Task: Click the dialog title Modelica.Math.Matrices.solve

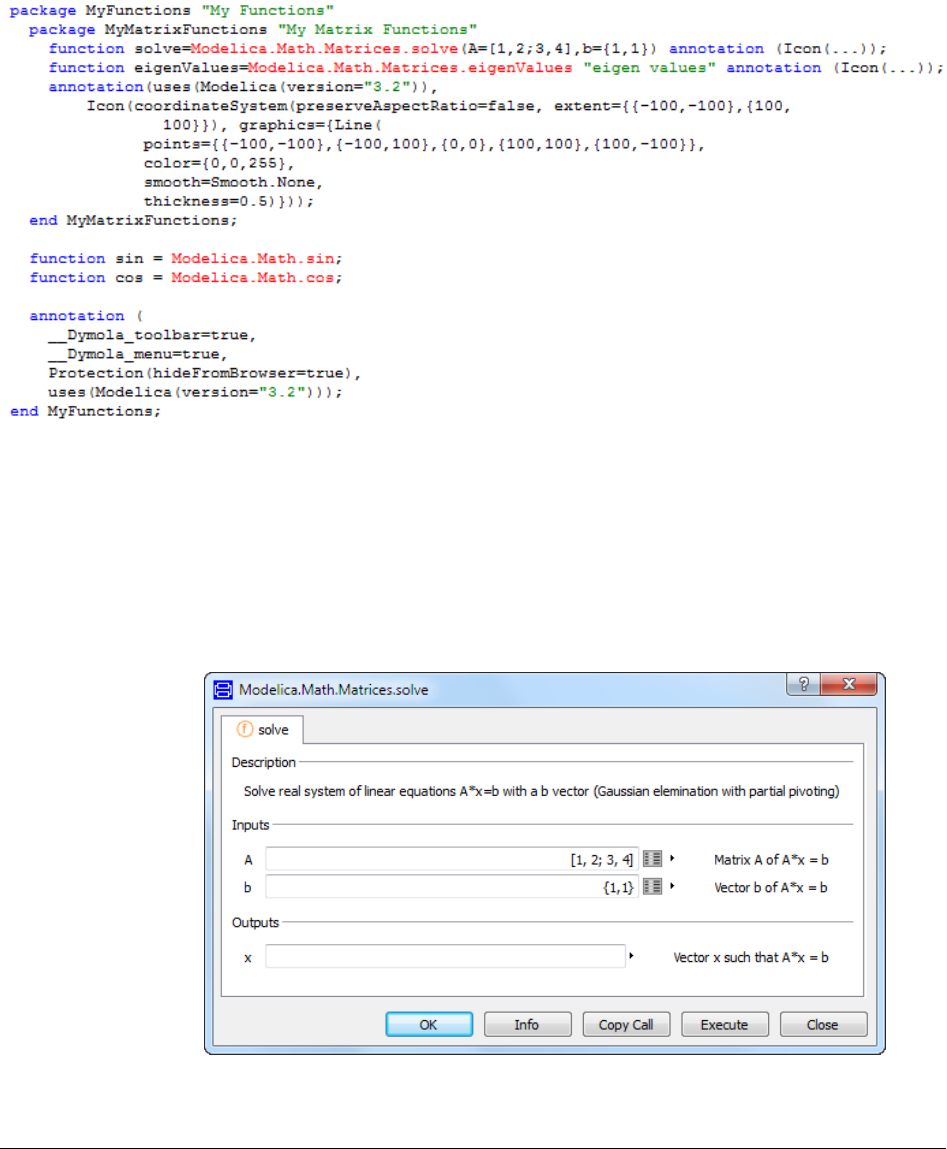Action: tap(334, 690)
